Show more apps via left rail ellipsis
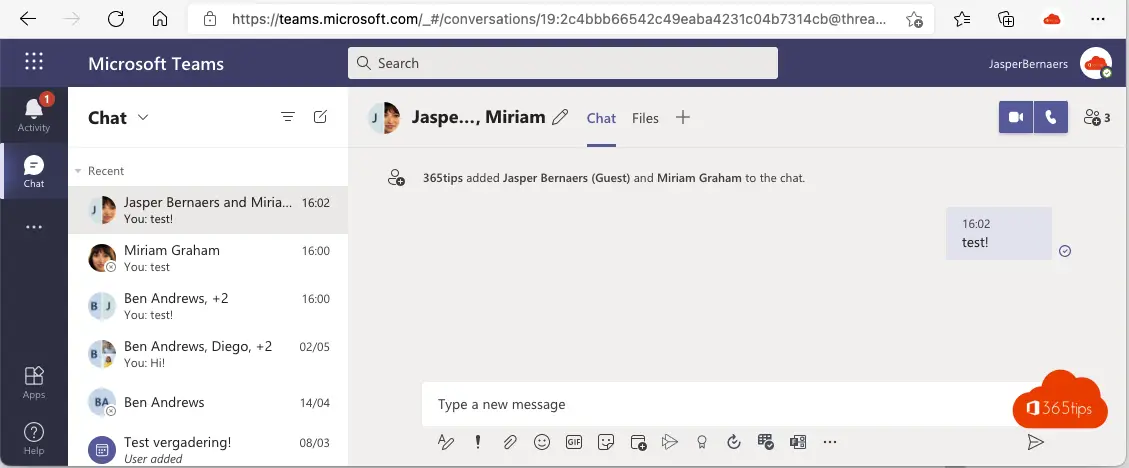 (x=34, y=227)
